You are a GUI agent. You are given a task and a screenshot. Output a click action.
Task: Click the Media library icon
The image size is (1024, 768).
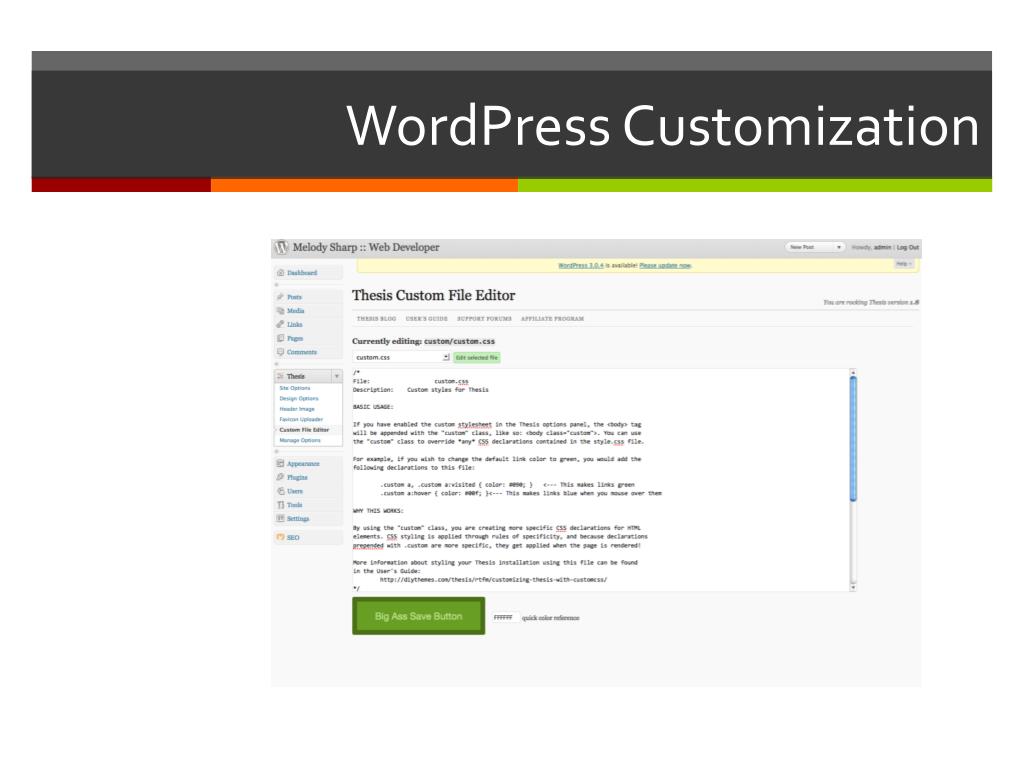[280, 311]
